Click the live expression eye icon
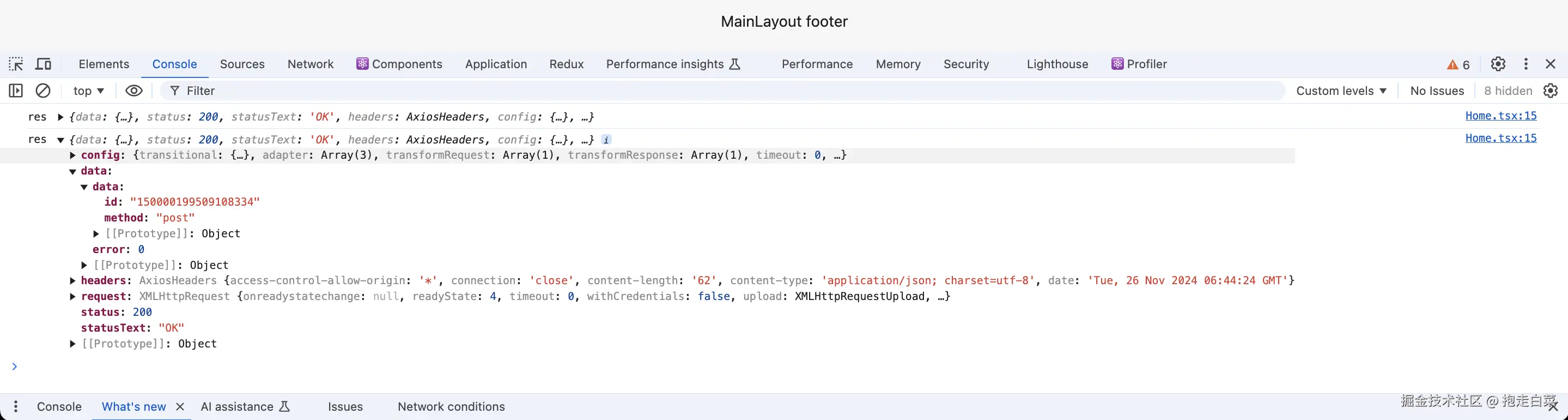This screenshot has width=1568, height=420. [x=134, y=91]
